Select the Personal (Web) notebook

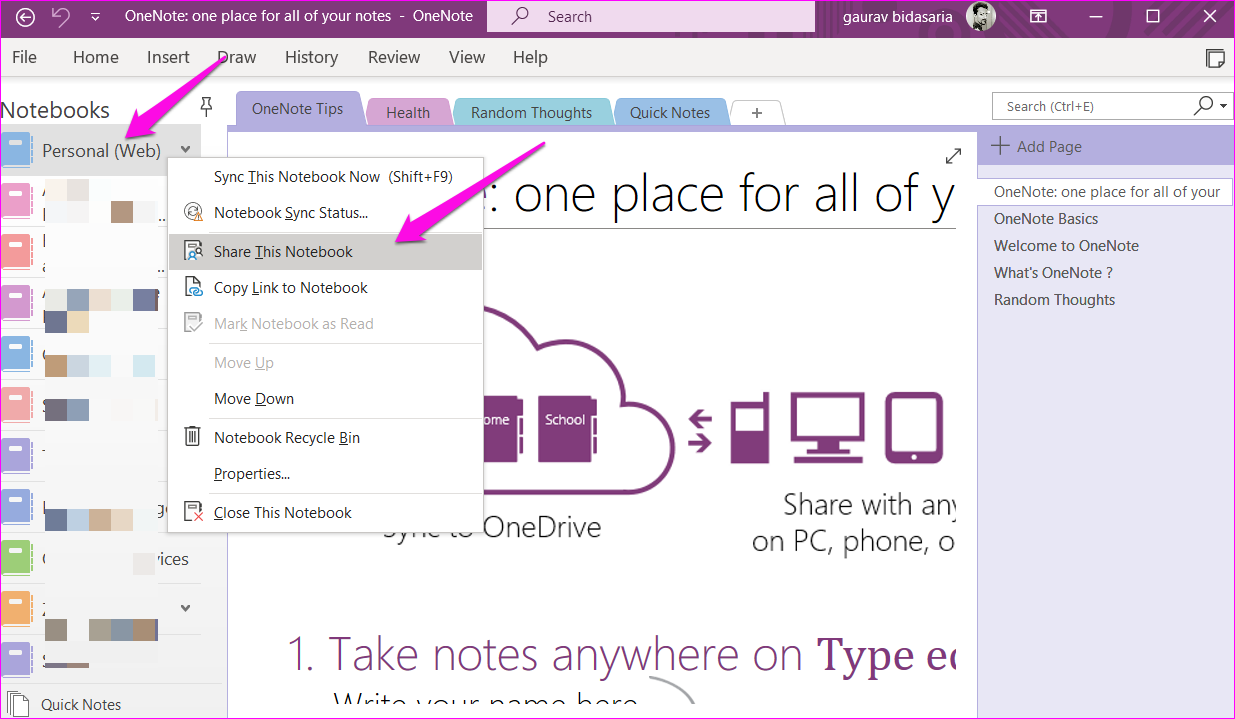click(100, 150)
